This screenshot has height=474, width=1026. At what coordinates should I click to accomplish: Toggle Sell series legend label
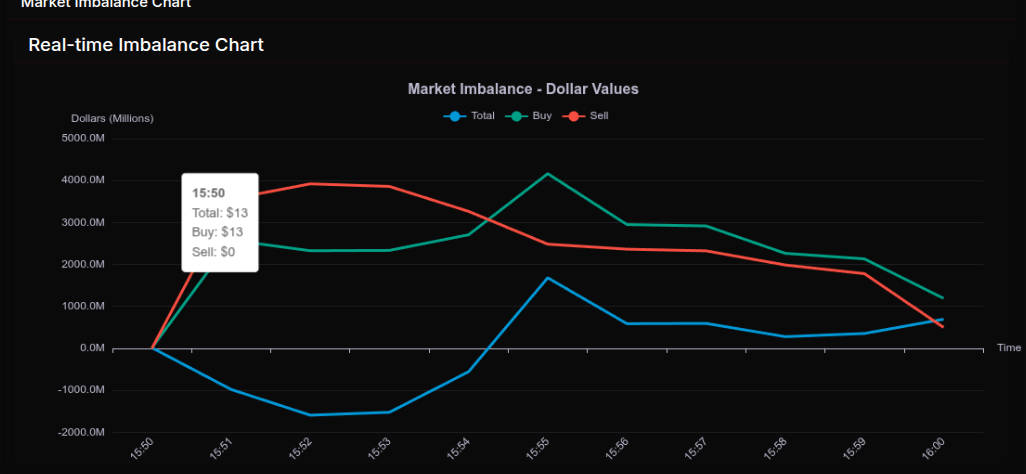click(599, 116)
